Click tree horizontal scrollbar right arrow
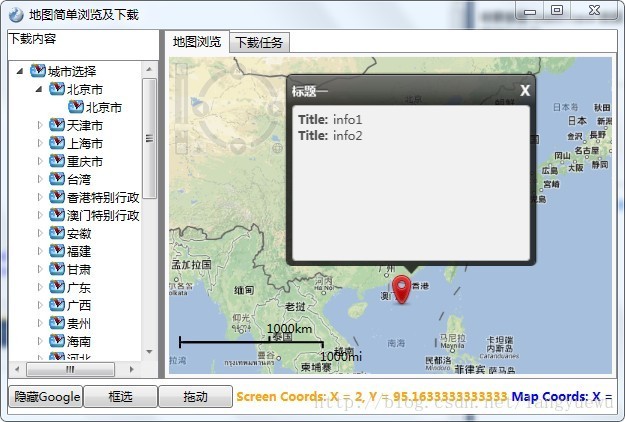Screen dimensions: 625x422 132,369
